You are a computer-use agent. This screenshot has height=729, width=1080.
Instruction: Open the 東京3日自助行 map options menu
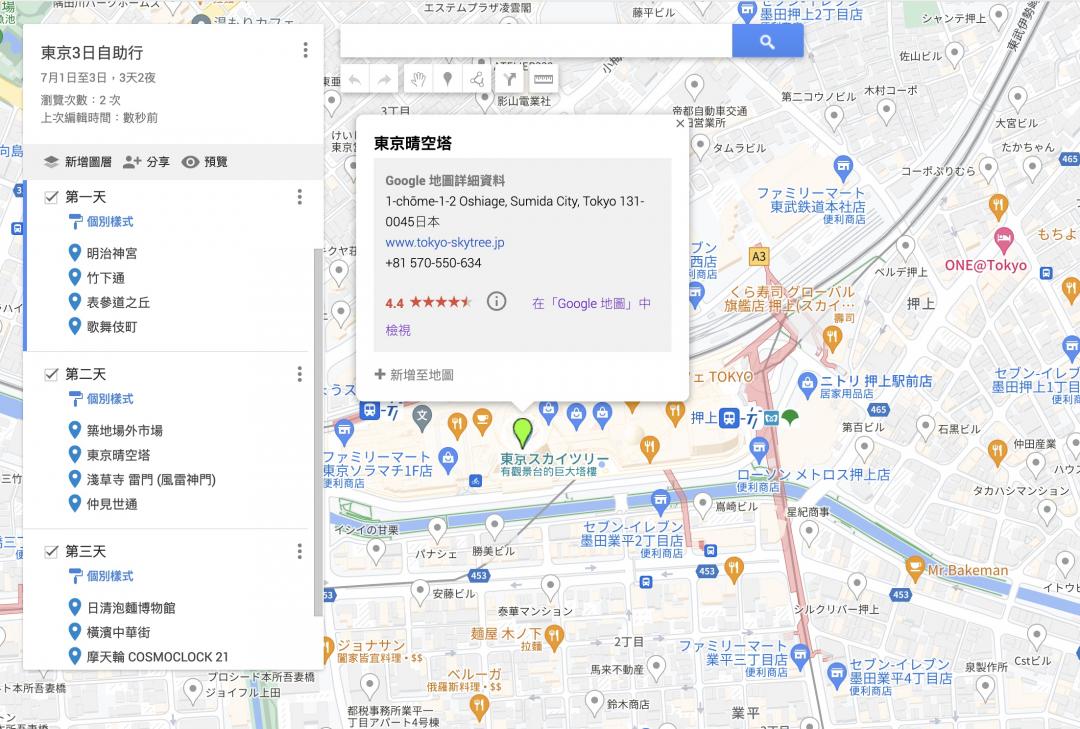305,51
